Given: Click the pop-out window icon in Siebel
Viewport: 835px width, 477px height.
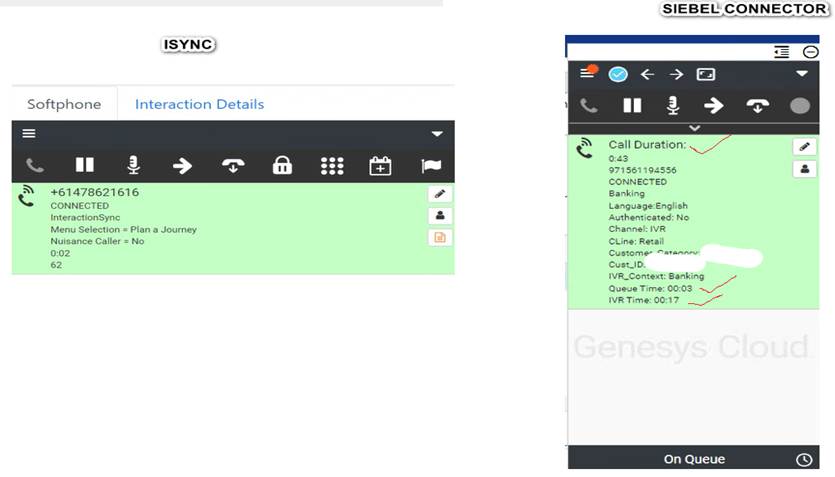Looking at the screenshot, I should [x=706, y=75].
